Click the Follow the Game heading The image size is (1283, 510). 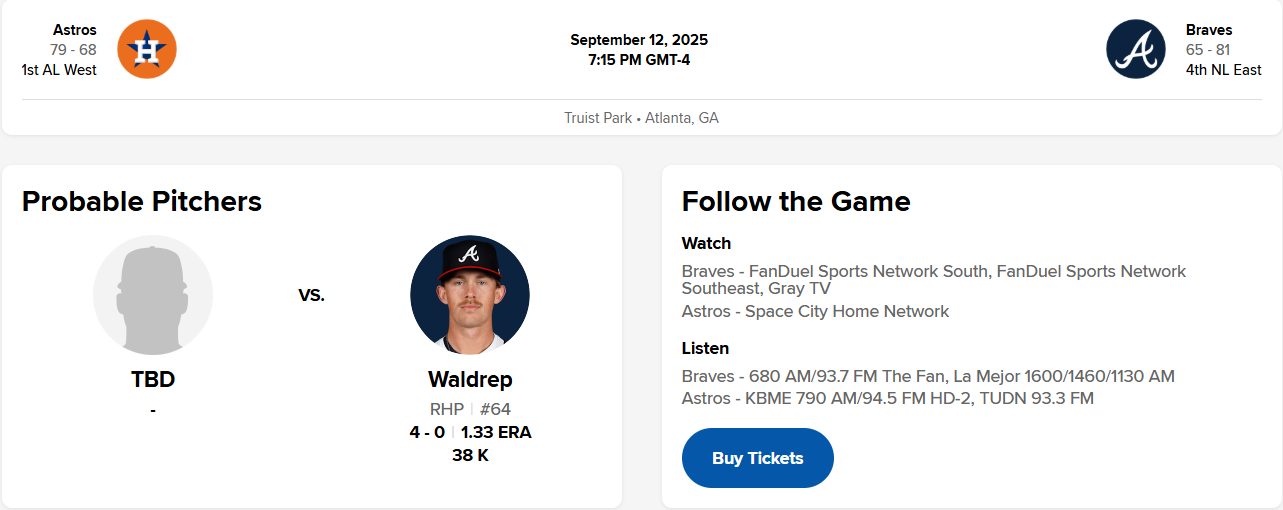tap(796, 201)
